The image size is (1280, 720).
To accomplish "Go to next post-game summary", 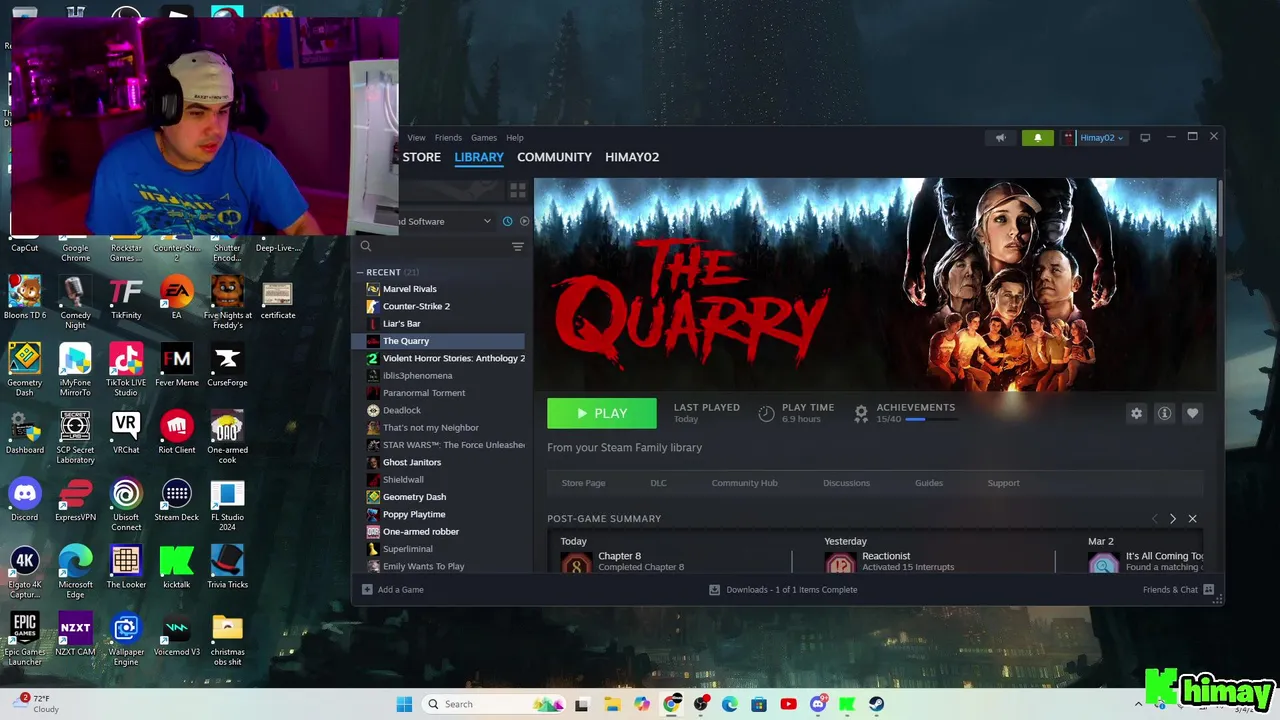I will [x=1172, y=519].
